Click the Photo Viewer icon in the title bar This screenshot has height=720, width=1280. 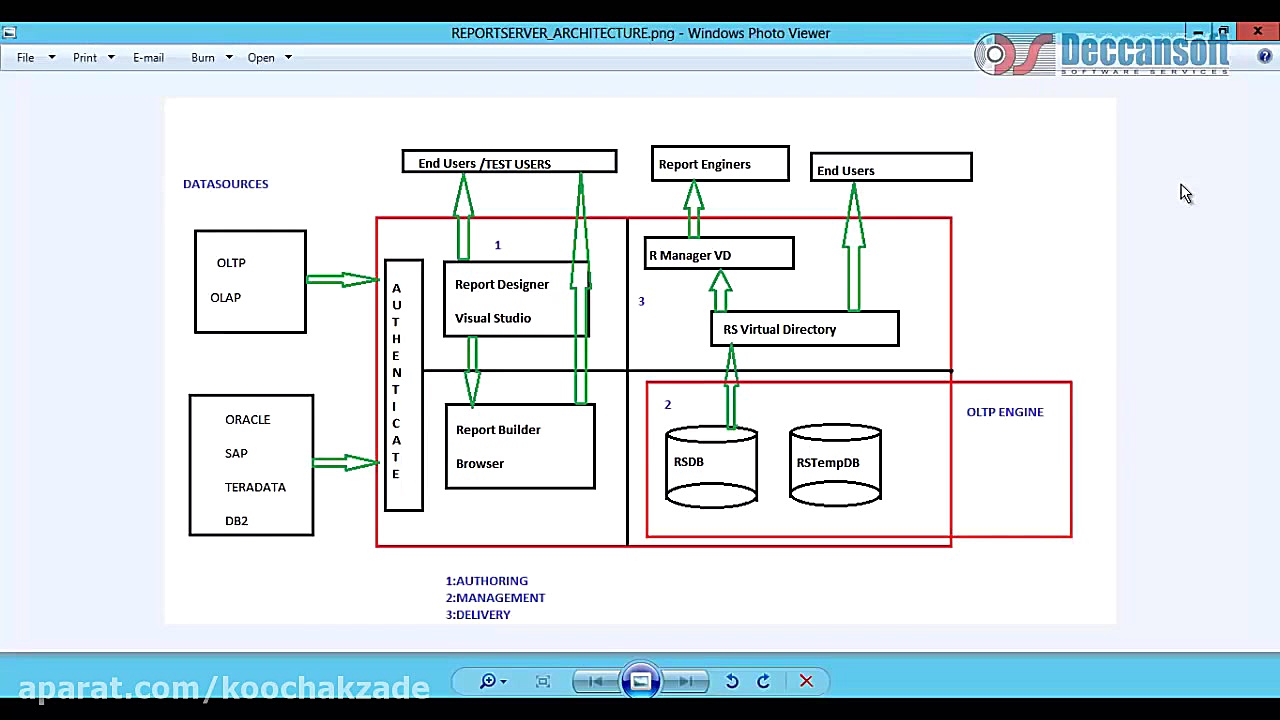point(10,32)
